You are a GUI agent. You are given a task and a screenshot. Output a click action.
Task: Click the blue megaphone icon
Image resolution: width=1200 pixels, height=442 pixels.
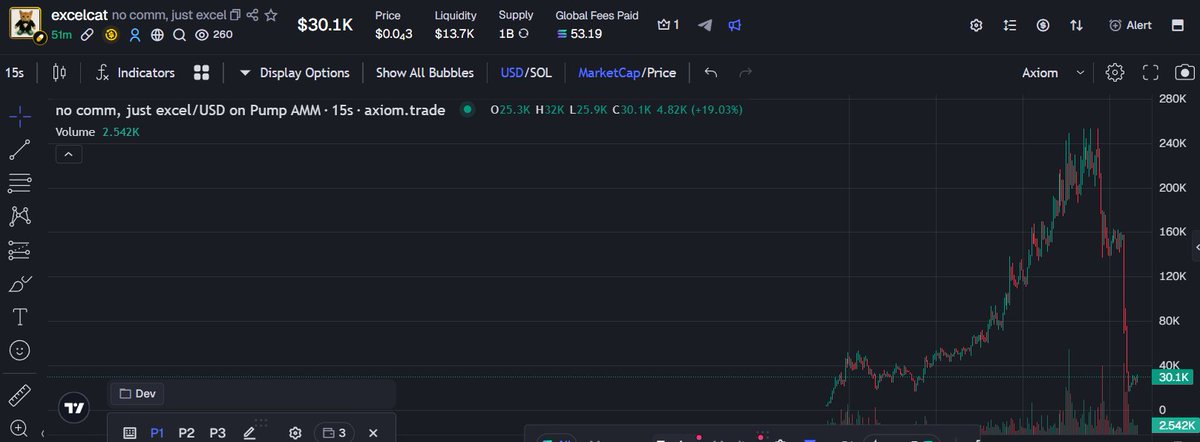[x=735, y=25]
